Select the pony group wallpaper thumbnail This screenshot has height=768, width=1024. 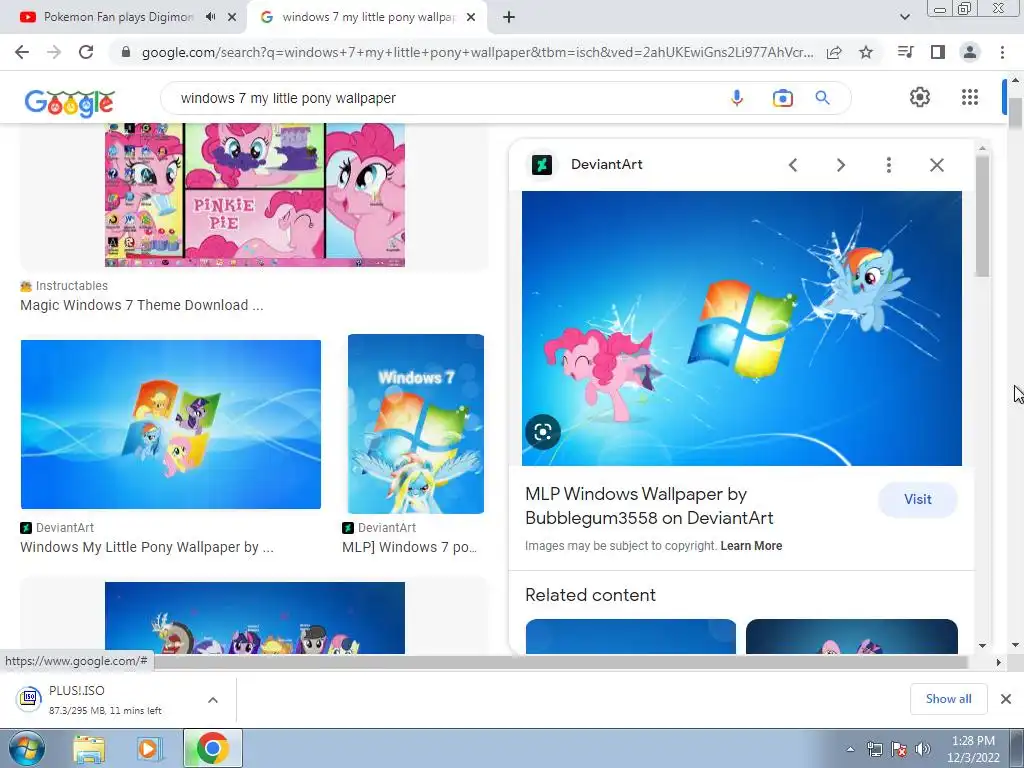(x=255, y=618)
